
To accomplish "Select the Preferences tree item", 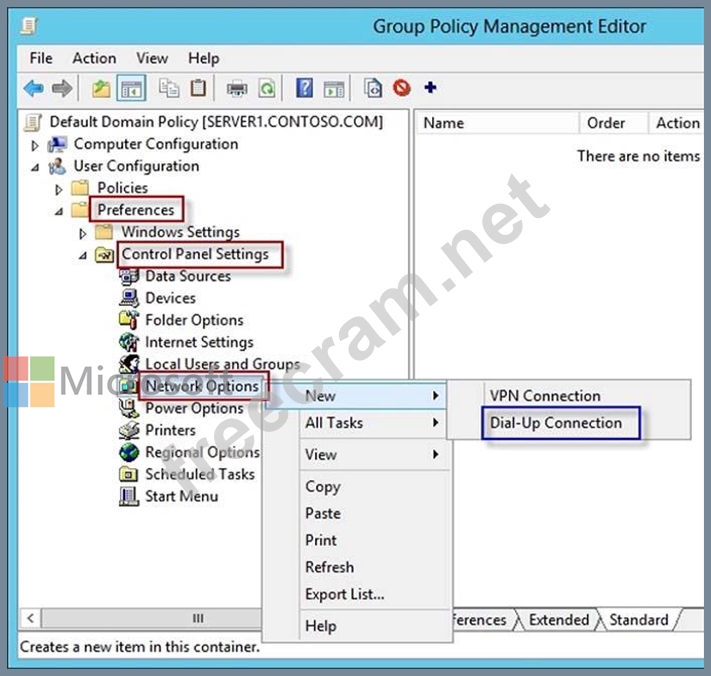I will pos(136,209).
